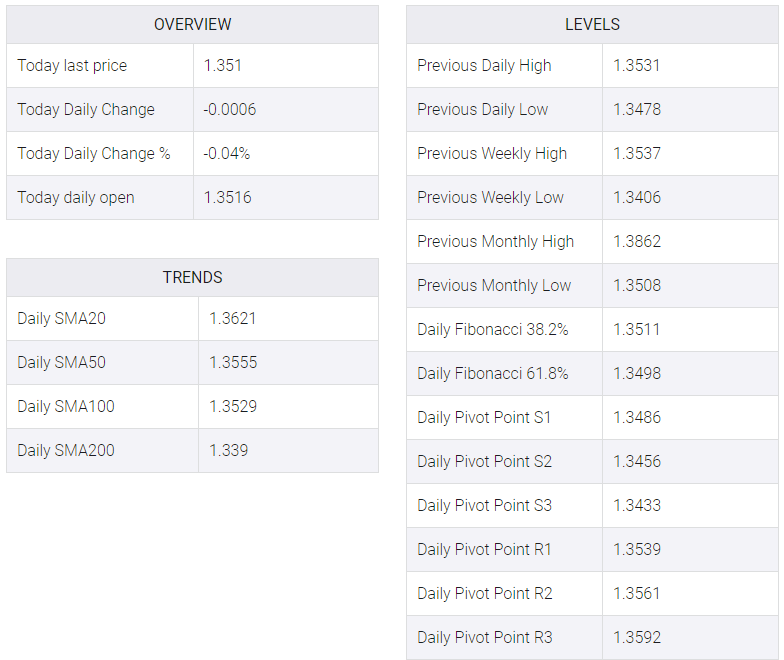Click the Daily Pivot Point S1 label
Screen dimensions: 784x660
tap(484, 418)
